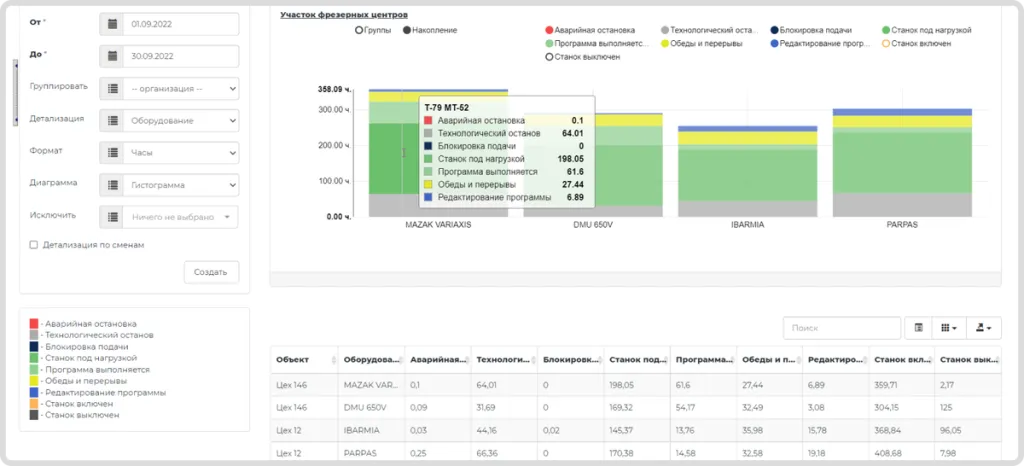Sort table by Технологи... column header
Image resolution: width=1024 pixels, height=466 pixels.
click(504, 360)
